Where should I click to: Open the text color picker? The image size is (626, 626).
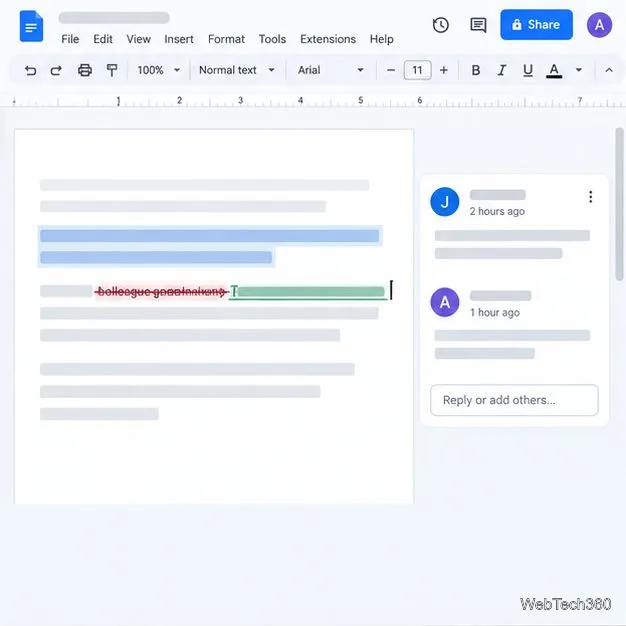554,71
